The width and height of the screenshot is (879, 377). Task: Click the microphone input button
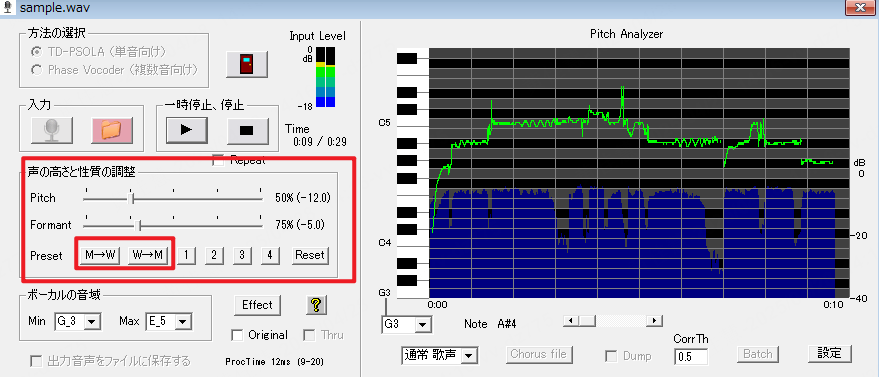52,130
